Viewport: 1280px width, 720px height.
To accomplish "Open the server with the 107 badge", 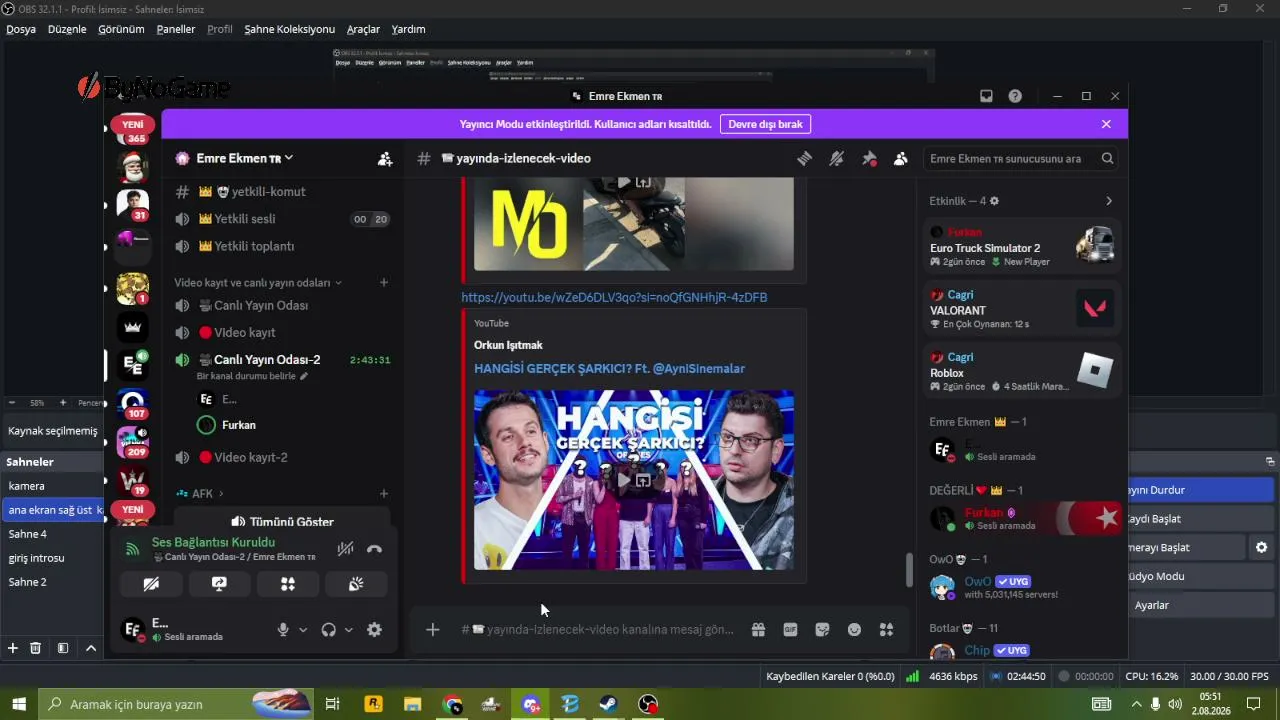I will pyautogui.click(x=132, y=403).
